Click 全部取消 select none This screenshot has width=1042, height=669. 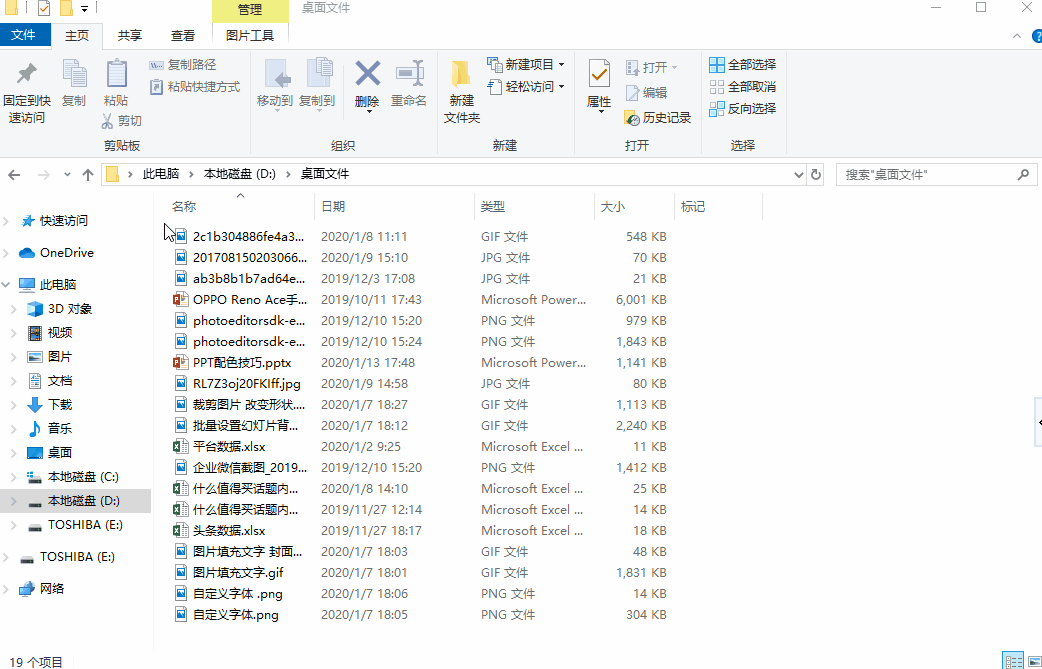(742, 86)
